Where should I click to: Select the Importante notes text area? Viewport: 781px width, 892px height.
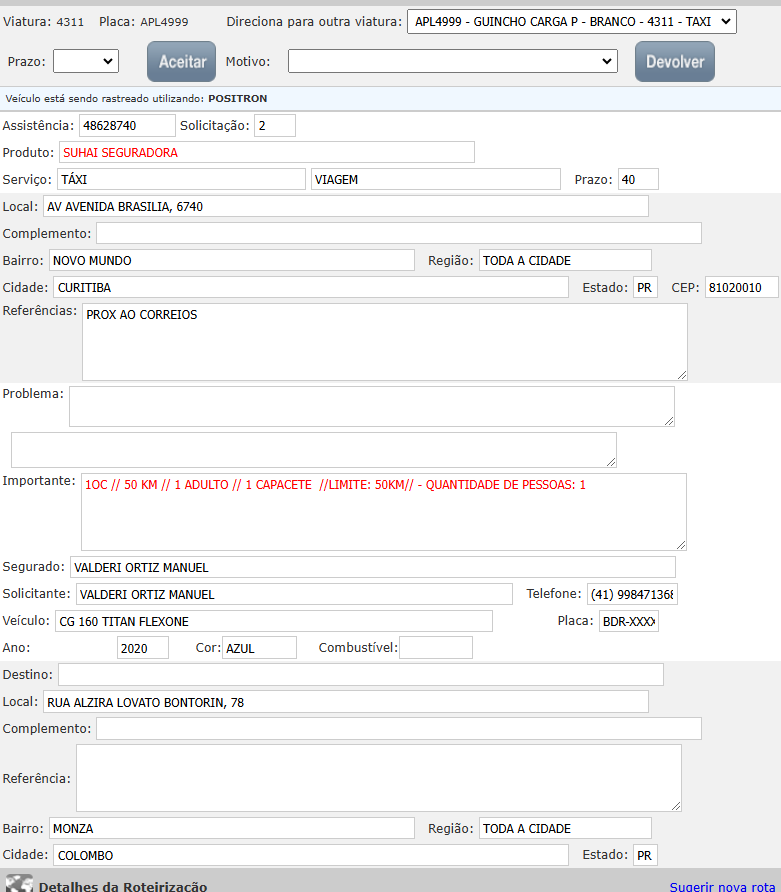384,511
